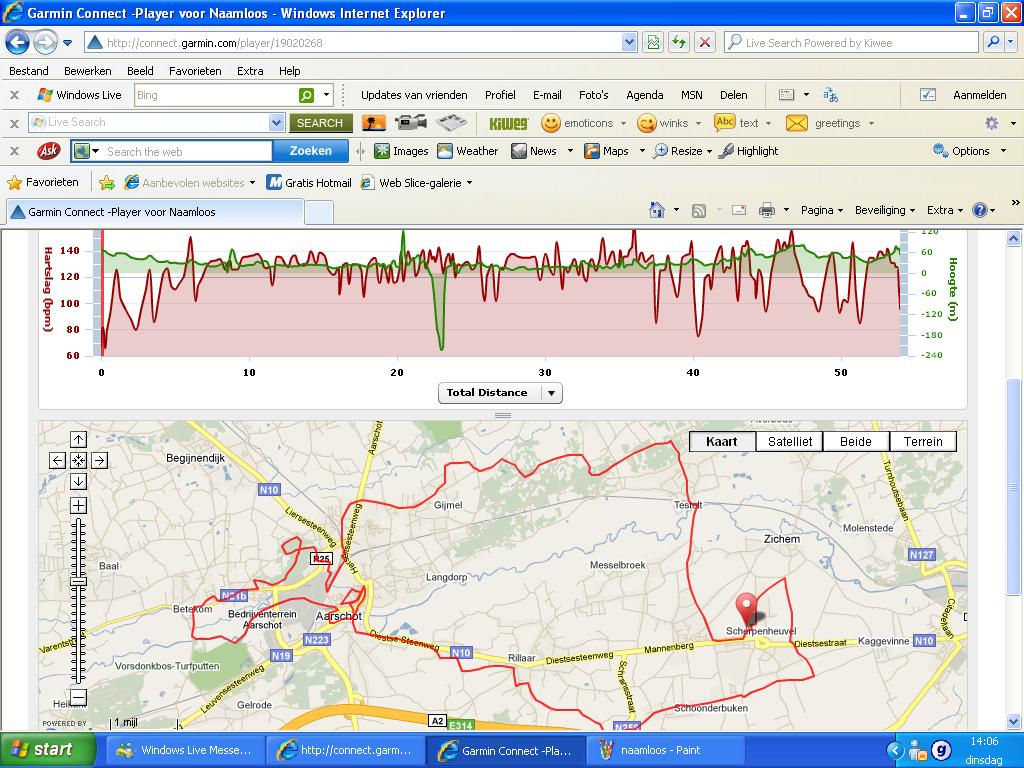The image size is (1024, 768).
Task: Activate the Highlight tool
Action: [748, 152]
